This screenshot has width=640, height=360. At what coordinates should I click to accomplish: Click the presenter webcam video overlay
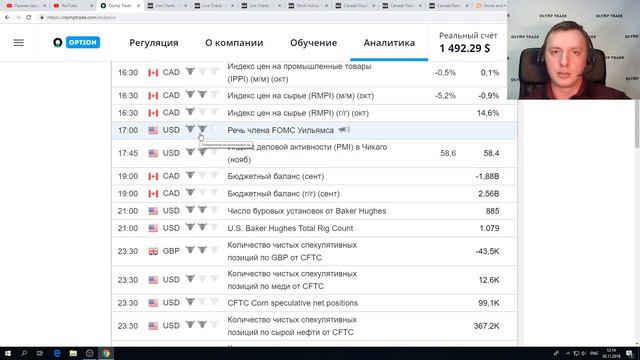(573, 50)
